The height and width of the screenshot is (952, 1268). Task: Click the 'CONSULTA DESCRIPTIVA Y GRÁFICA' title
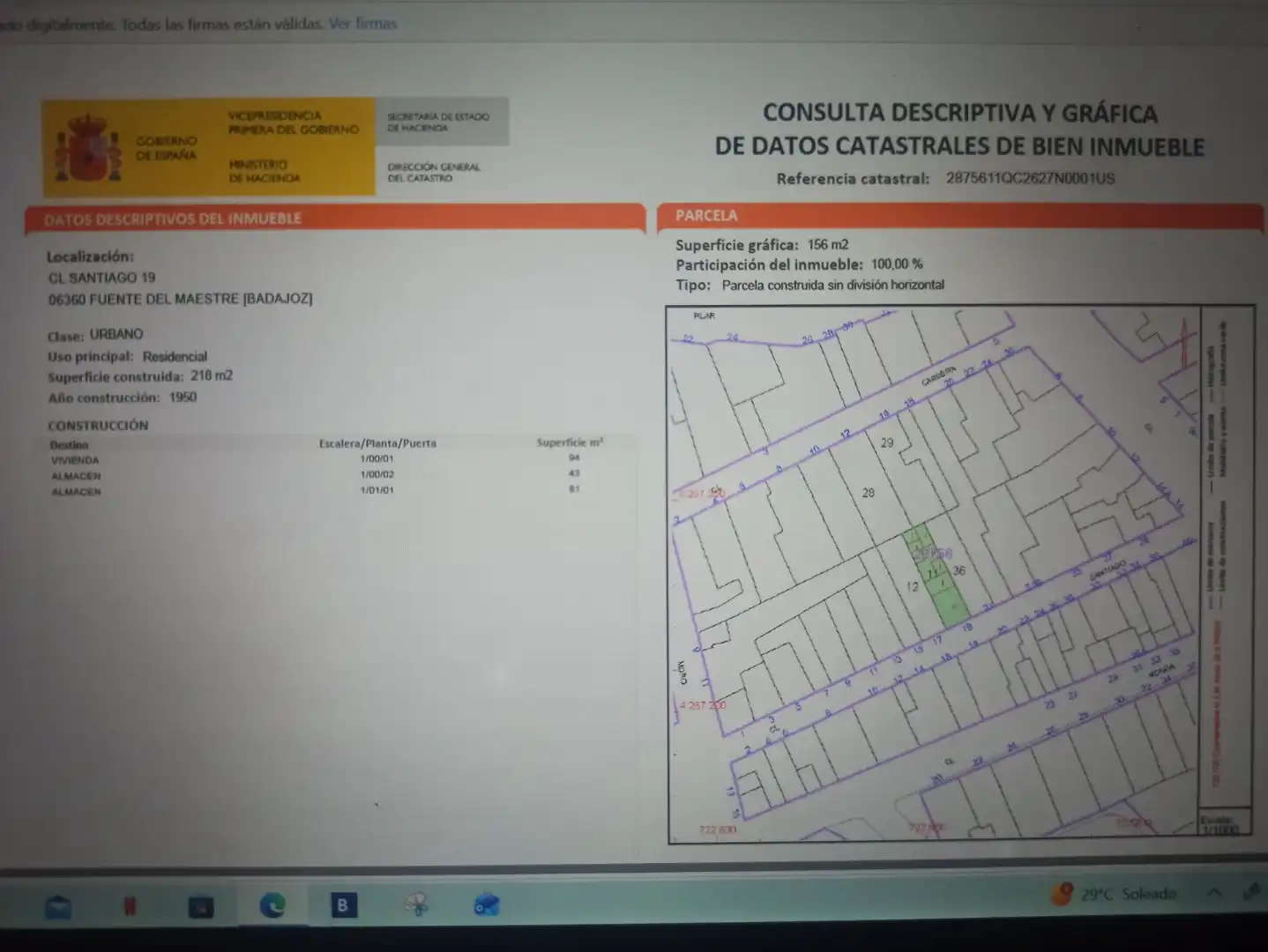point(959,113)
